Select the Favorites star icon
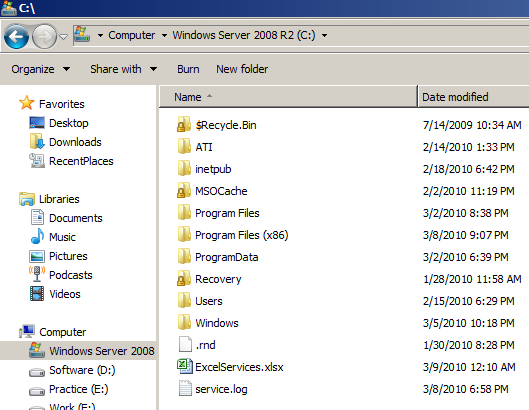529x410 pixels. click(x=27, y=103)
